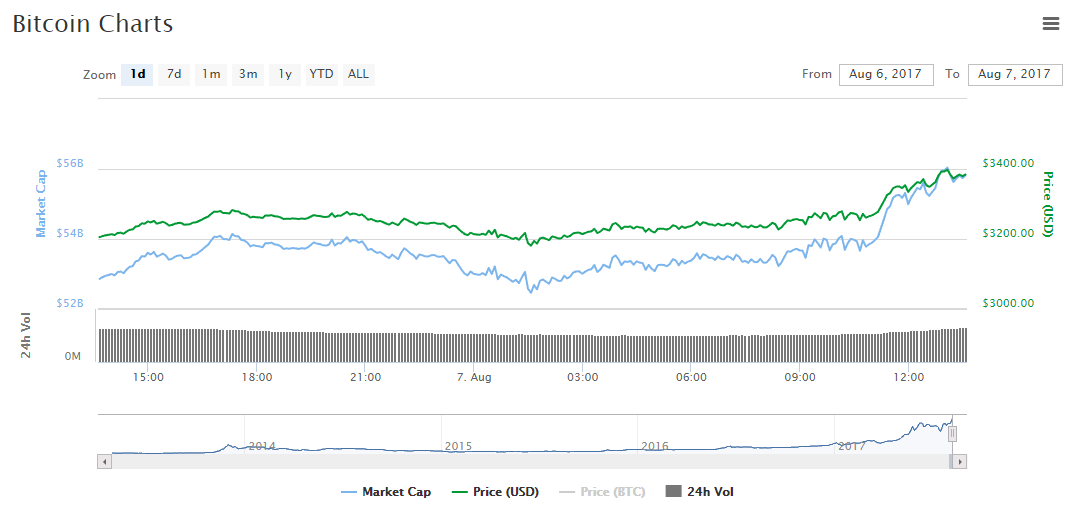Click the 0M volume axis label
Viewport: 1081px width, 509px height.
(x=73, y=357)
